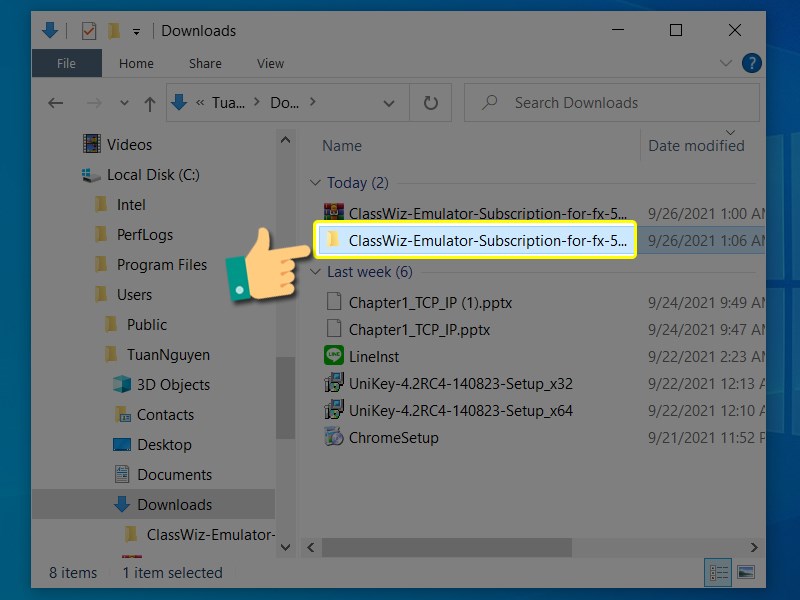The width and height of the screenshot is (800, 600).
Task: Click the Search Downloads field
Action: [x=610, y=103]
